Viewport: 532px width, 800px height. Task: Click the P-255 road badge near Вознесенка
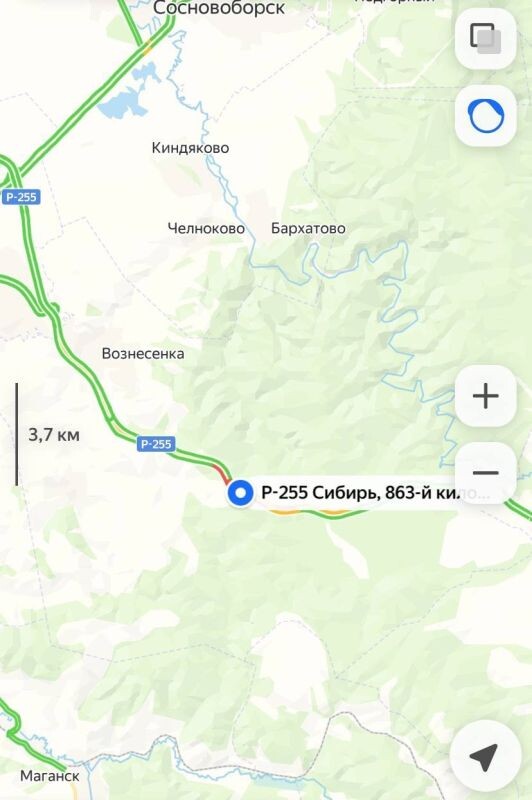click(x=156, y=444)
